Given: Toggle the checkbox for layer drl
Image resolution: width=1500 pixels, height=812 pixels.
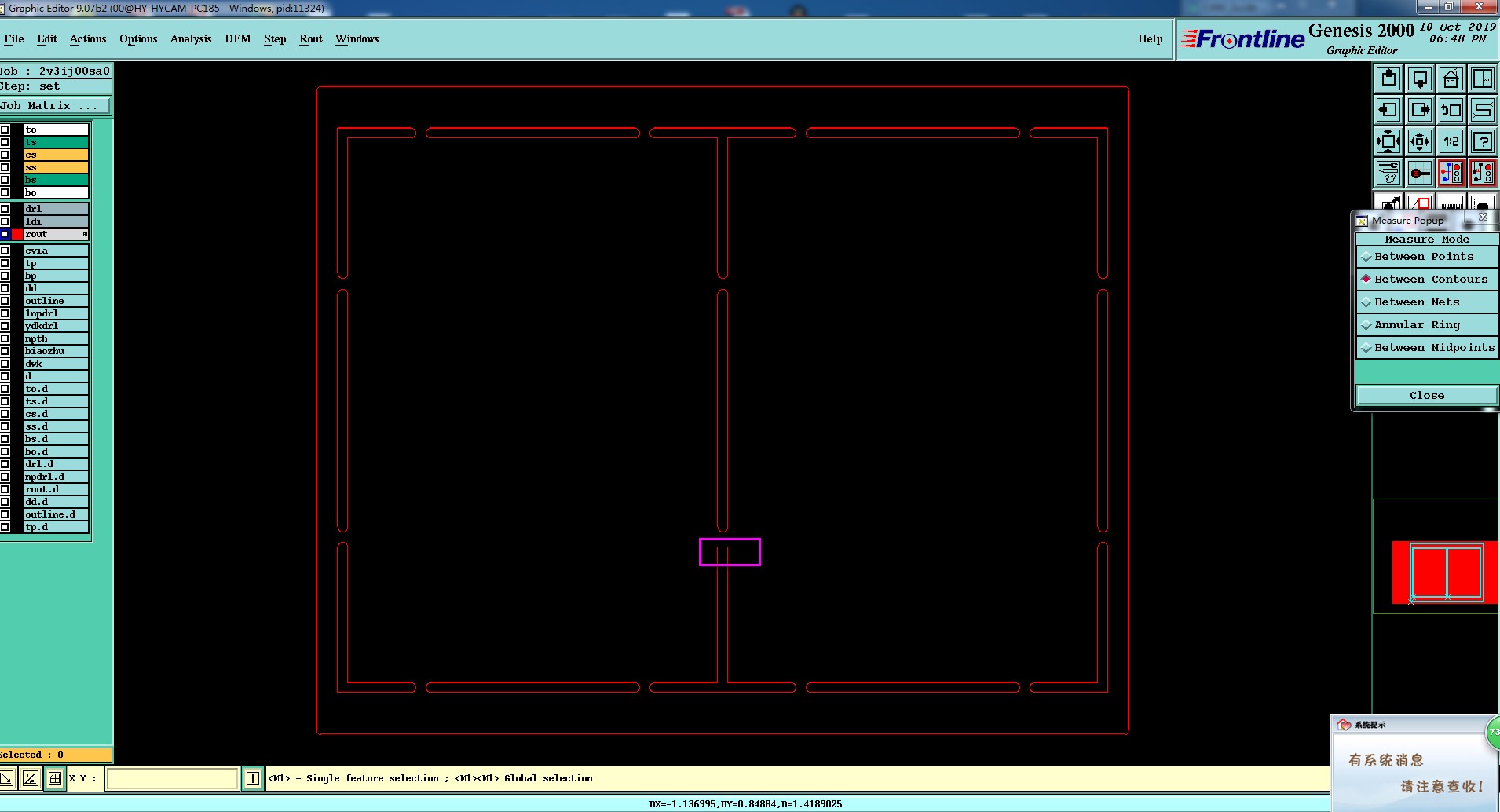Looking at the screenshot, I should coord(5,209).
